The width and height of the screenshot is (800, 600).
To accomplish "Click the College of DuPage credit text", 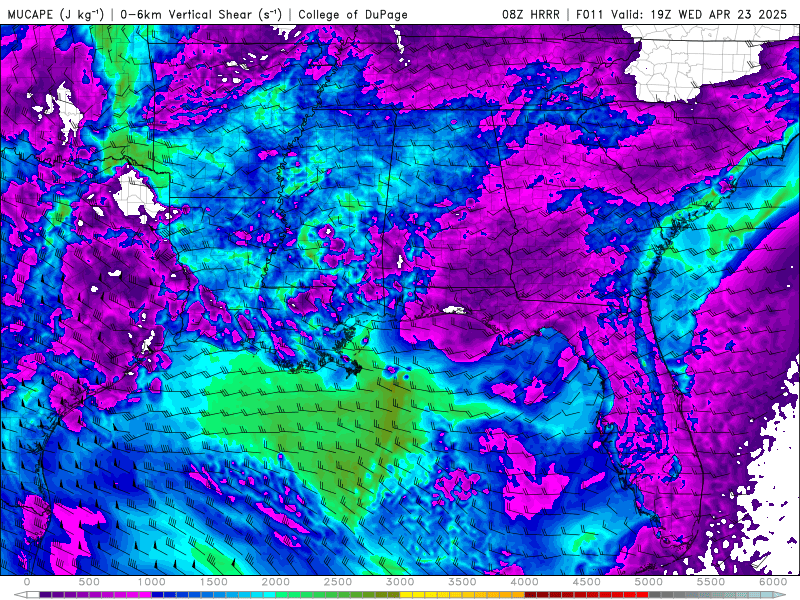I will [x=353, y=14].
